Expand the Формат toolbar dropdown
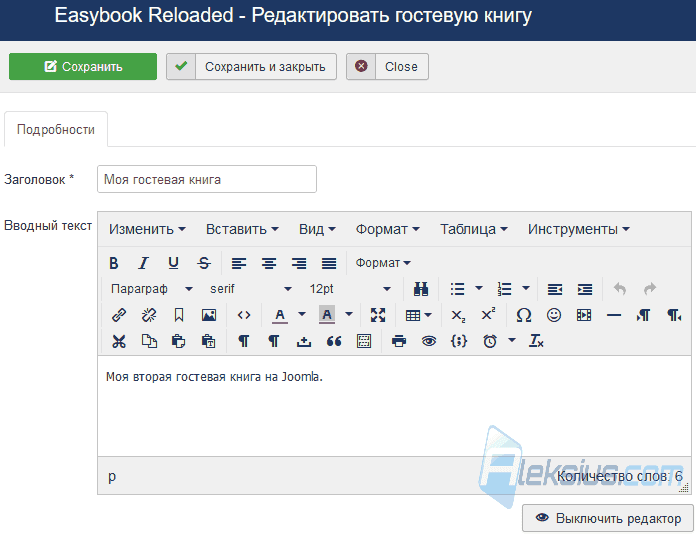Viewport: 696px width, 536px height. [383, 263]
